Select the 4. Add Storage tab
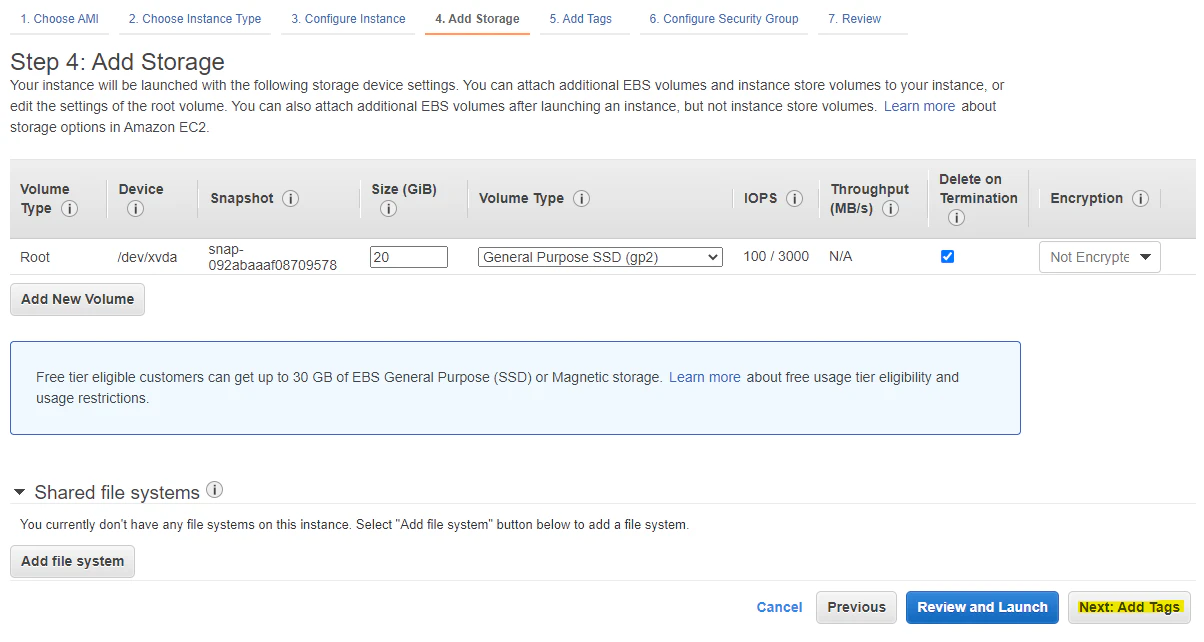This screenshot has height=642, width=1204. [477, 19]
